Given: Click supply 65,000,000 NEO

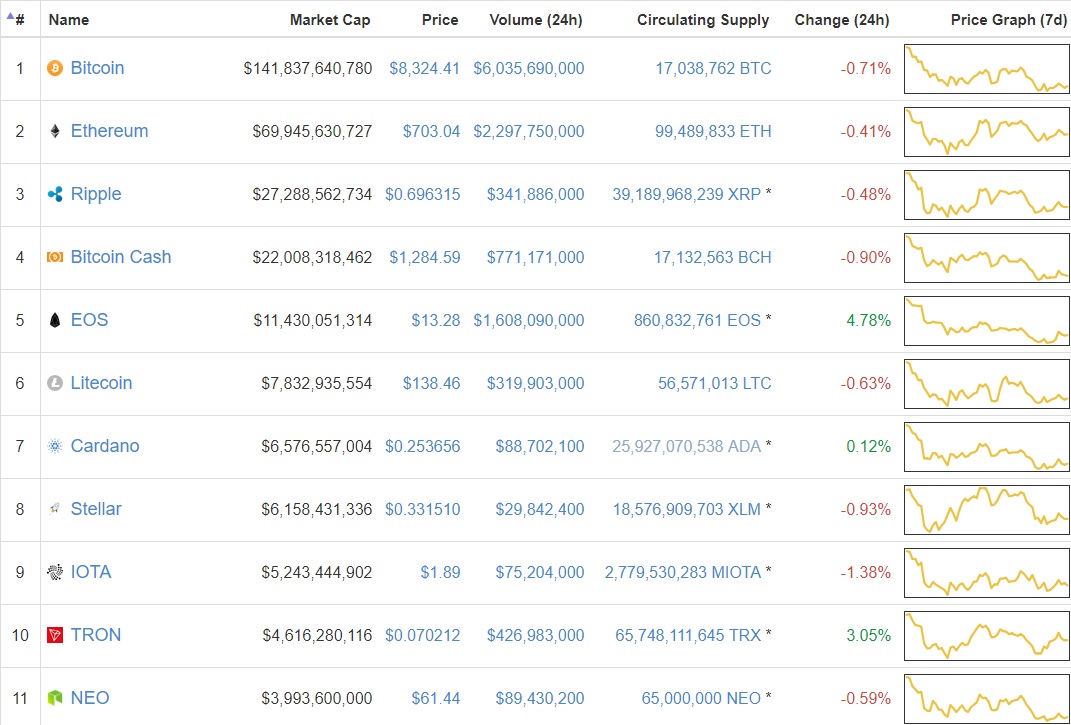Looking at the screenshot, I should pos(701,698).
